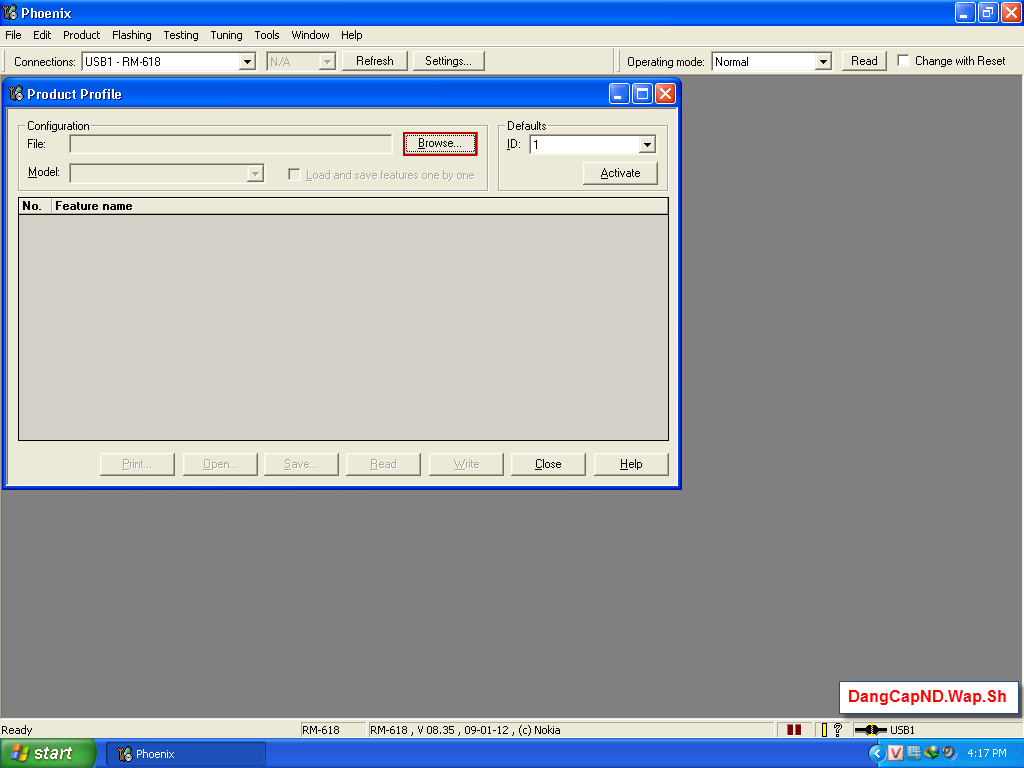Minimize the Product Profile window

[619, 93]
